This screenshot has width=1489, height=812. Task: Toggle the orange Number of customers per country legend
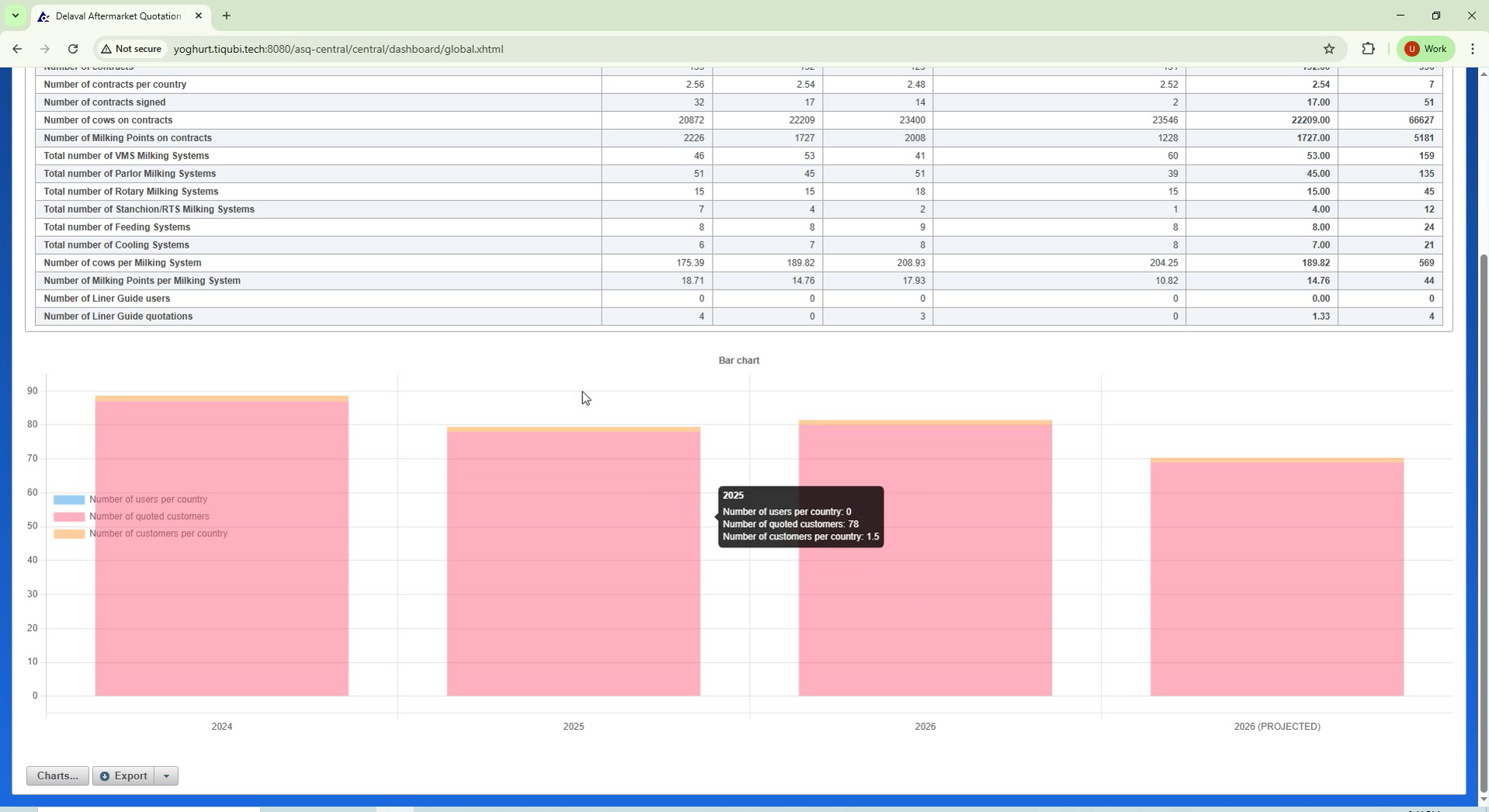click(141, 534)
